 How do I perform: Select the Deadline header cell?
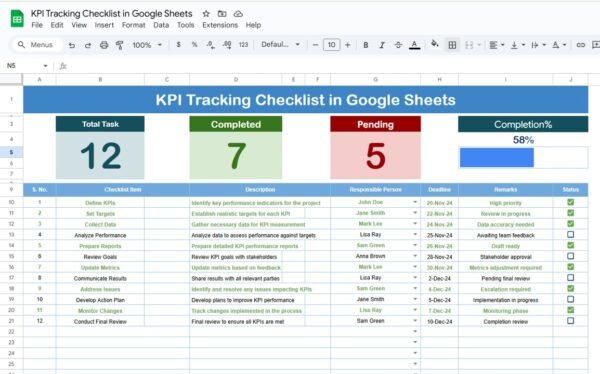tap(439, 189)
